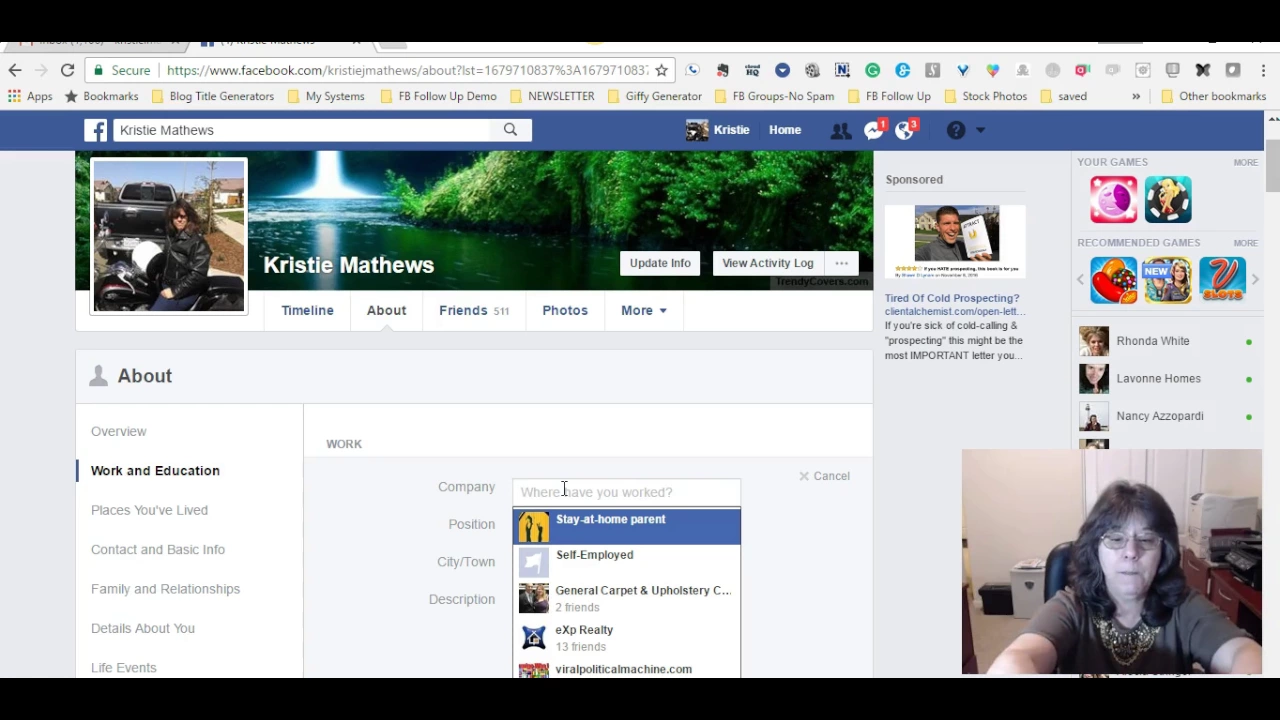The image size is (1280, 720).
Task: Open the cover photo three-dots menu
Action: tap(841, 263)
